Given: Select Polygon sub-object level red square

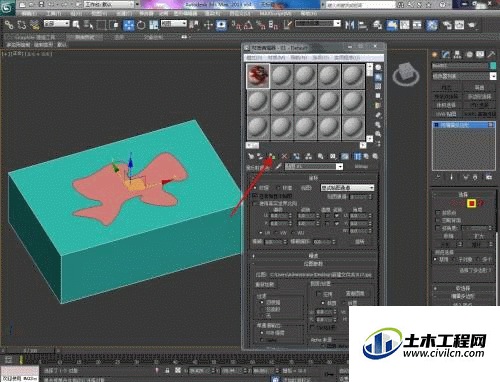Looking at the screenshot, I should (471, 203).
